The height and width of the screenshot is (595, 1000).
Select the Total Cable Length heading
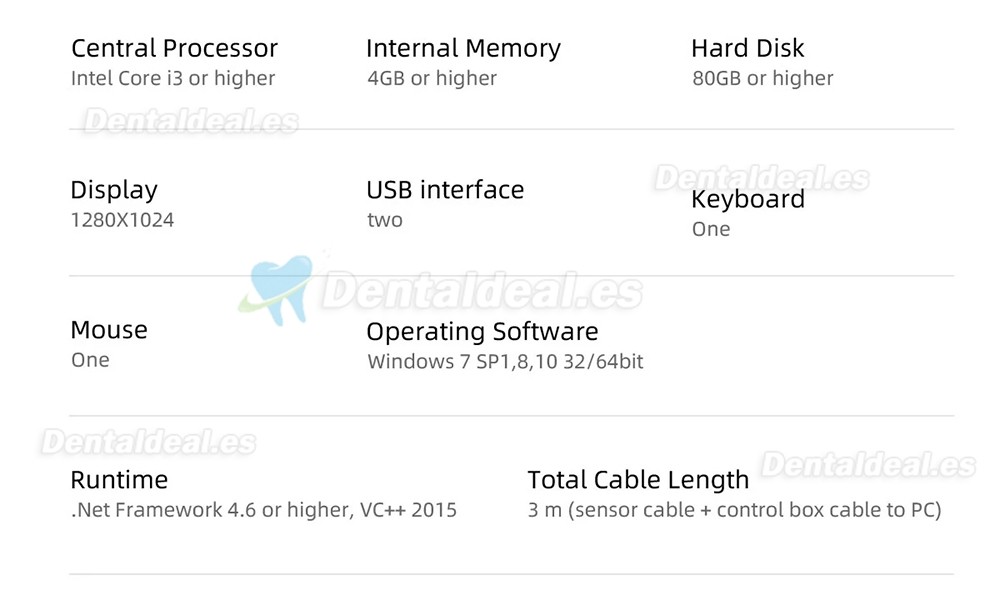coord(638,480)
